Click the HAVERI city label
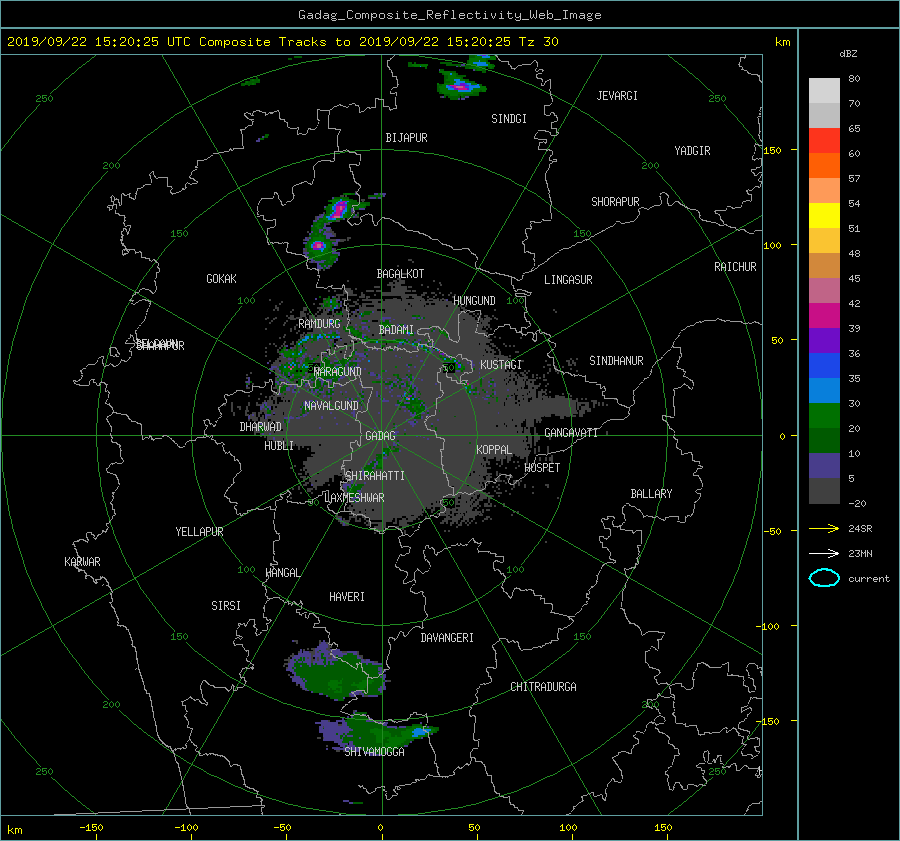This screenshot has height=841, width=900. coord(347,597)
